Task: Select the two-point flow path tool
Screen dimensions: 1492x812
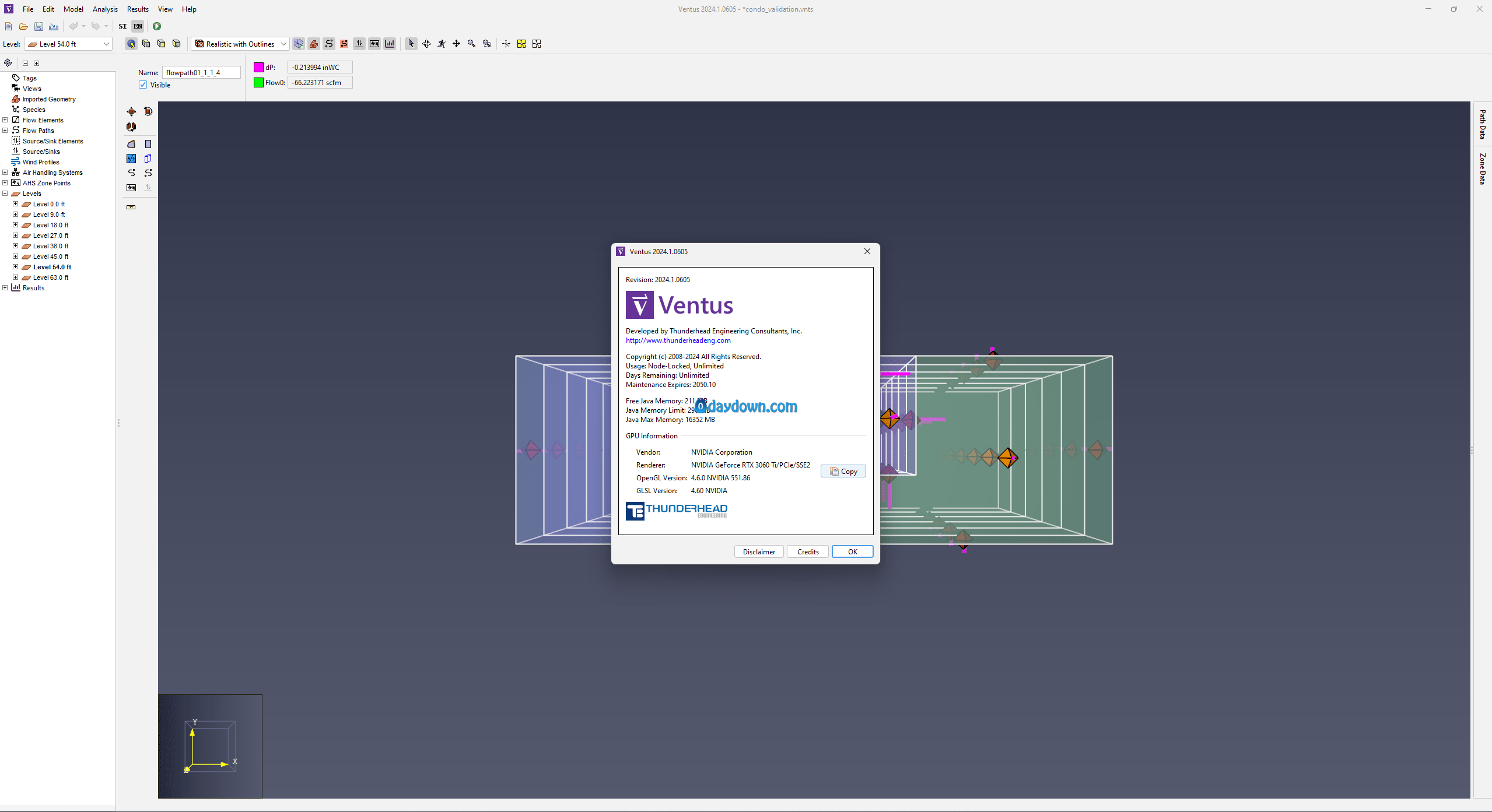Action: (148, 173)
